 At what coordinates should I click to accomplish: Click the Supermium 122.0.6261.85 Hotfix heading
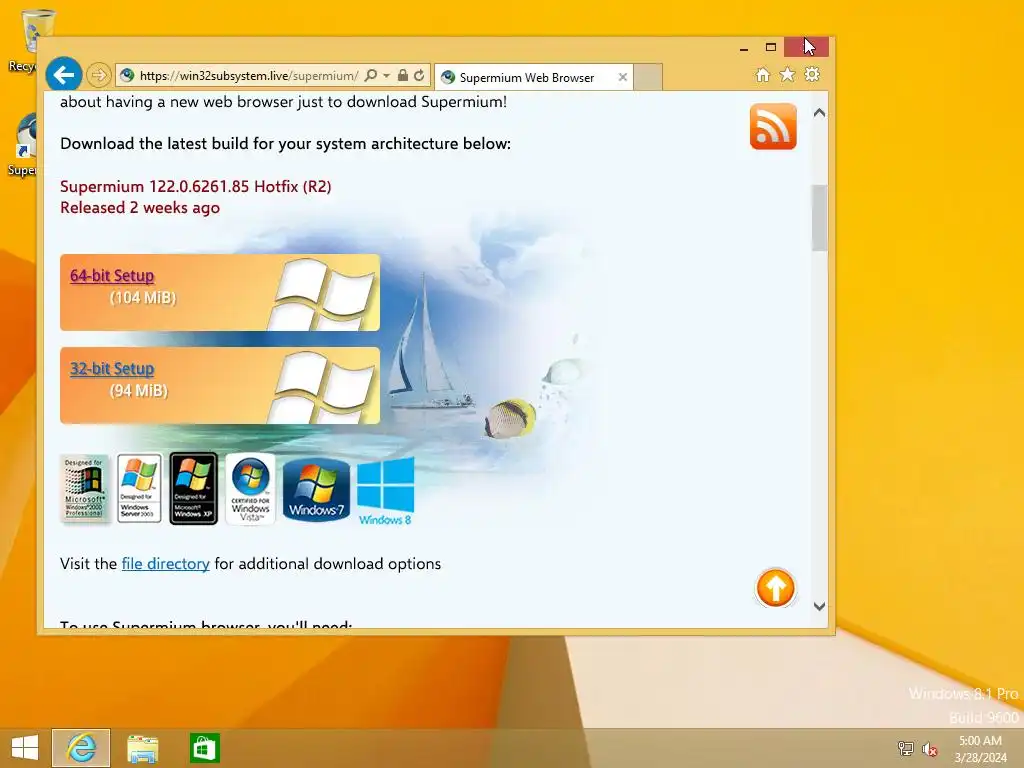tap(195, 187)
